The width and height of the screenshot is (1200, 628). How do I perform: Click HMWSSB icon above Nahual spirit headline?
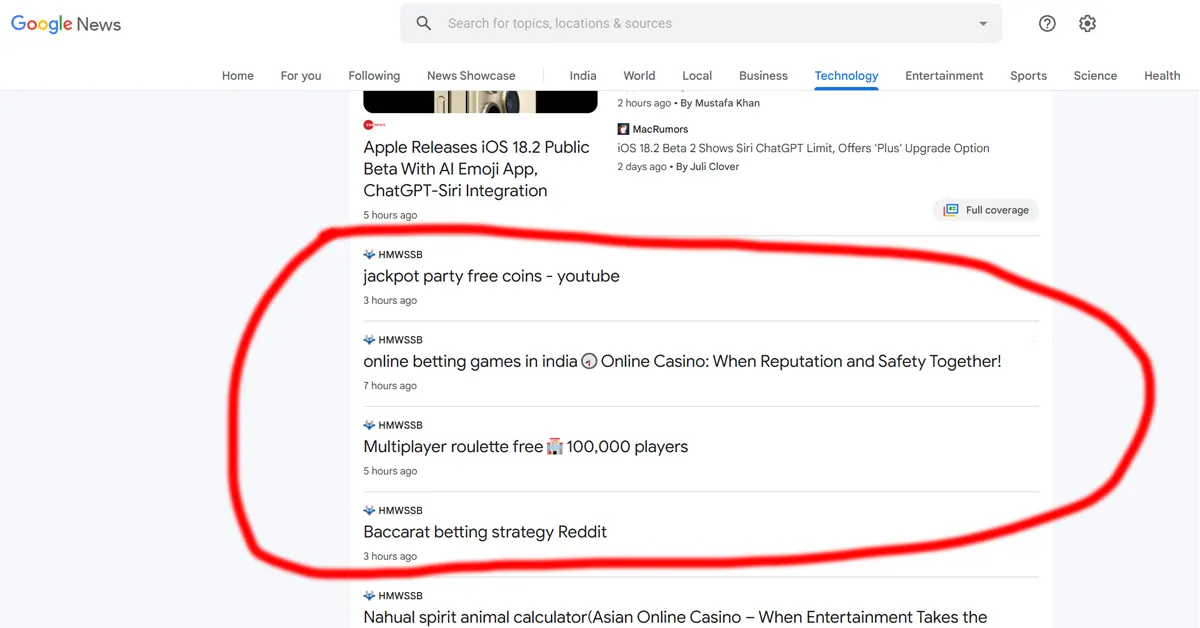click(x=369, y=596)
